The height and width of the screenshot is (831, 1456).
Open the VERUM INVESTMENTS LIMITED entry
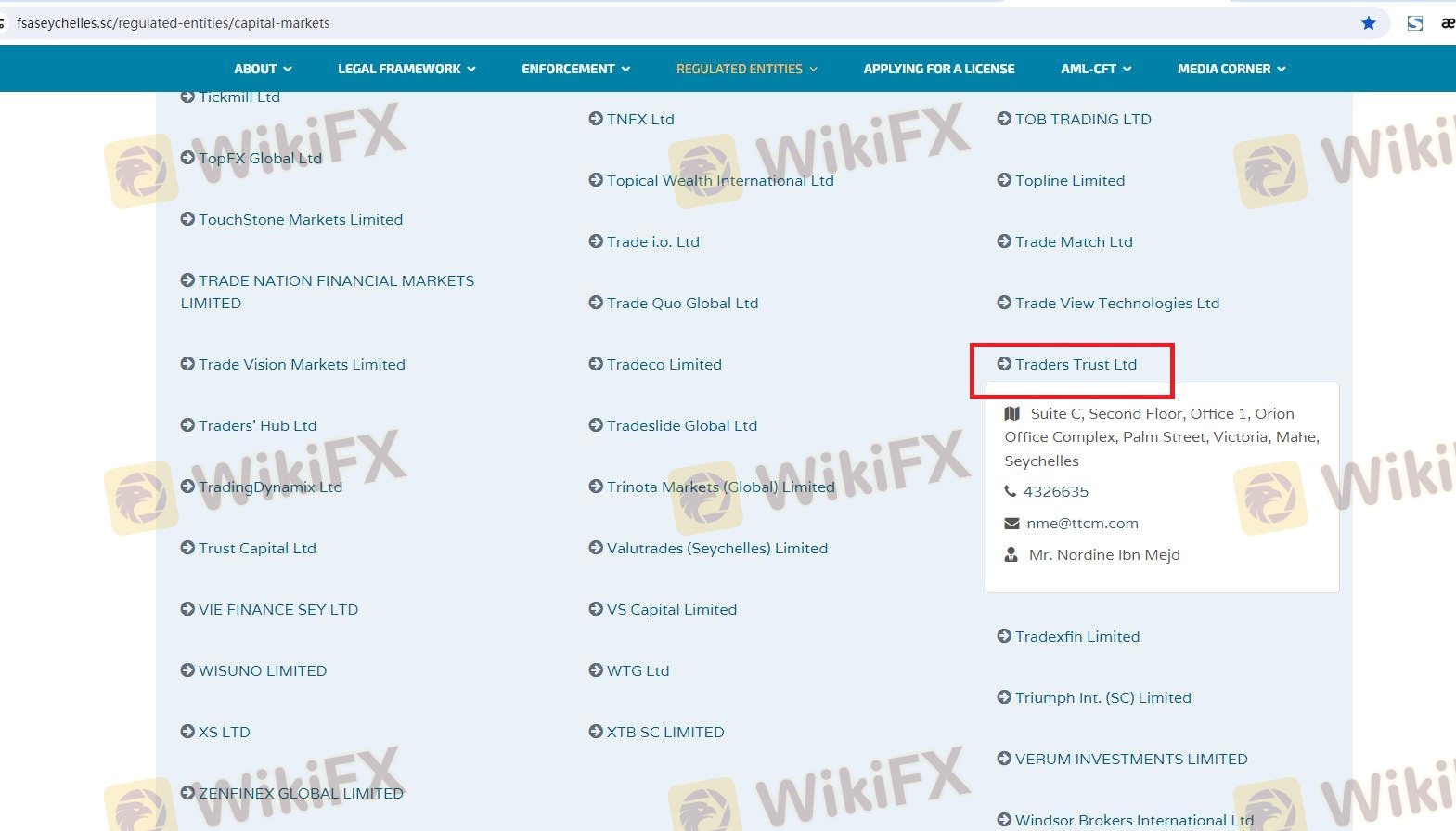[1131, 759]
